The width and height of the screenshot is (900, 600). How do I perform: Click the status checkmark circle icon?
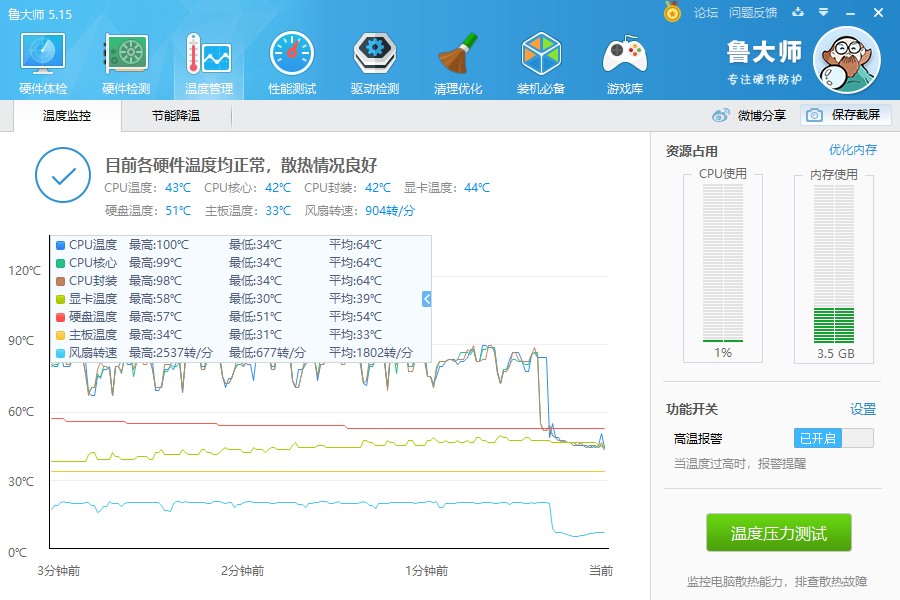63,175
